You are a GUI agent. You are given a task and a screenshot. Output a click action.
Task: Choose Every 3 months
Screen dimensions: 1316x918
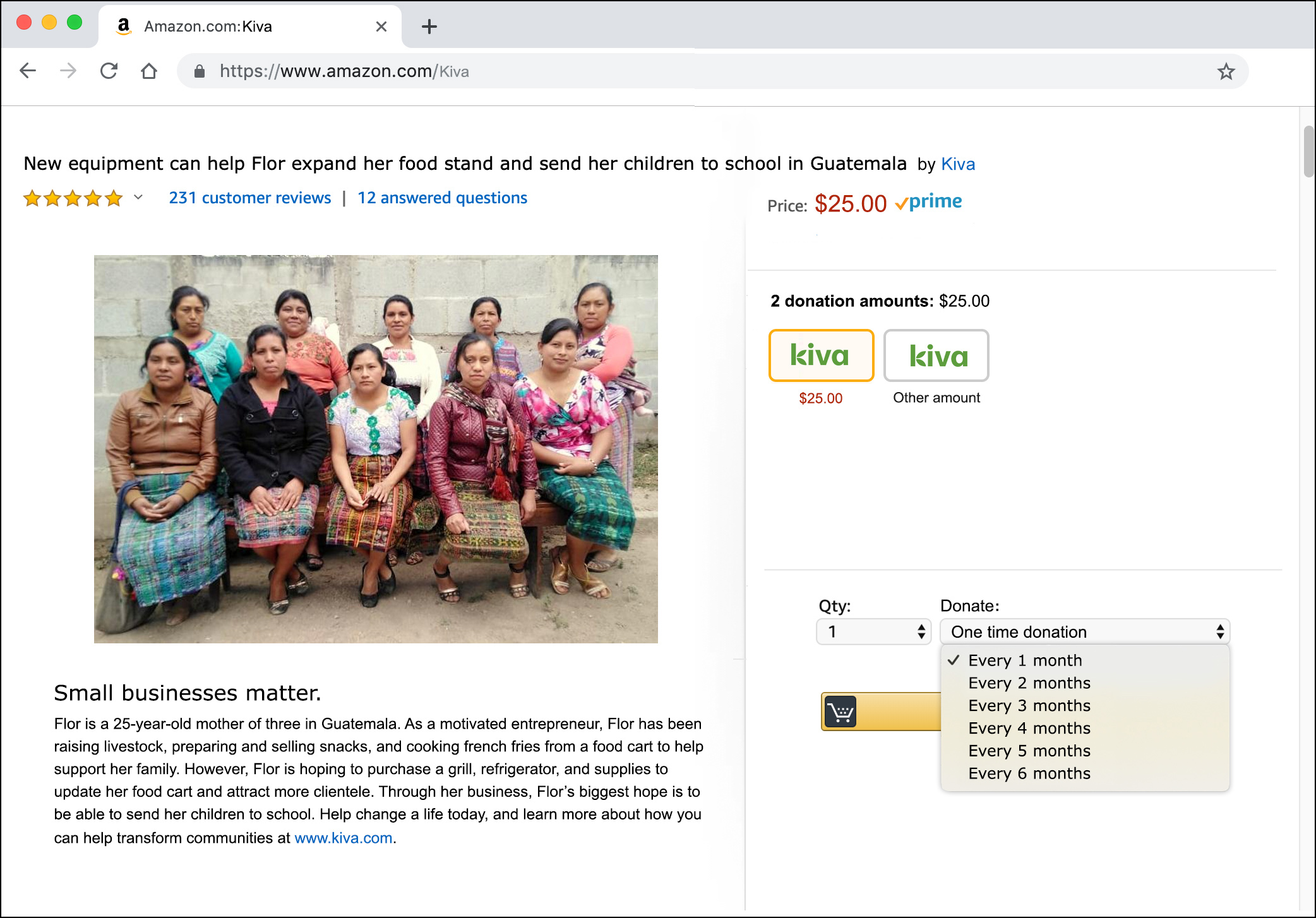coord(1084,706)
